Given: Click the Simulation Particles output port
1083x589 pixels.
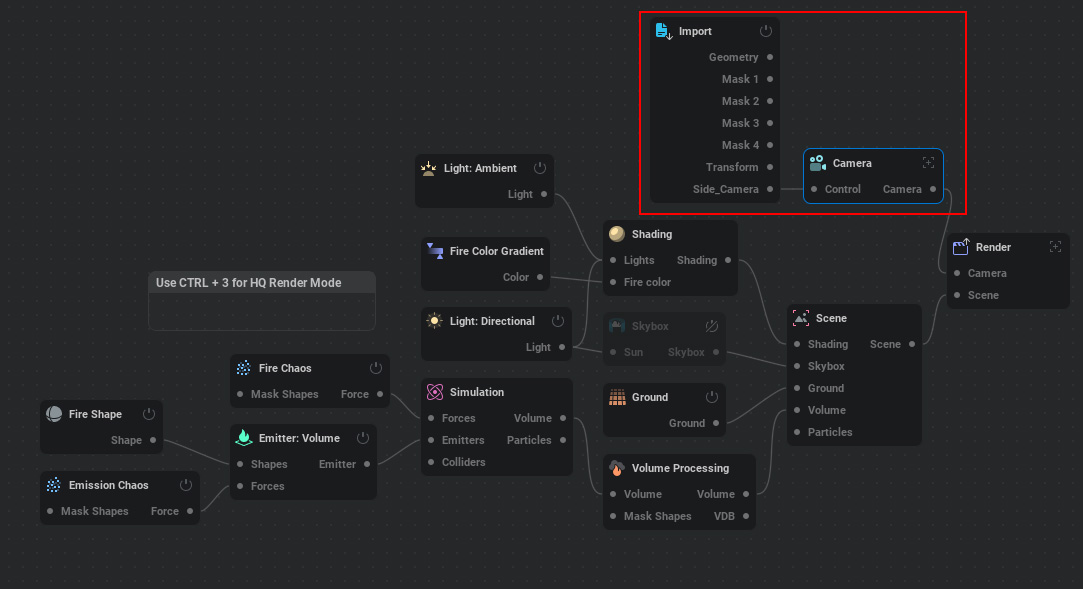Looking at the screenshot, I should pyautogui.click(x=563, y=440).
